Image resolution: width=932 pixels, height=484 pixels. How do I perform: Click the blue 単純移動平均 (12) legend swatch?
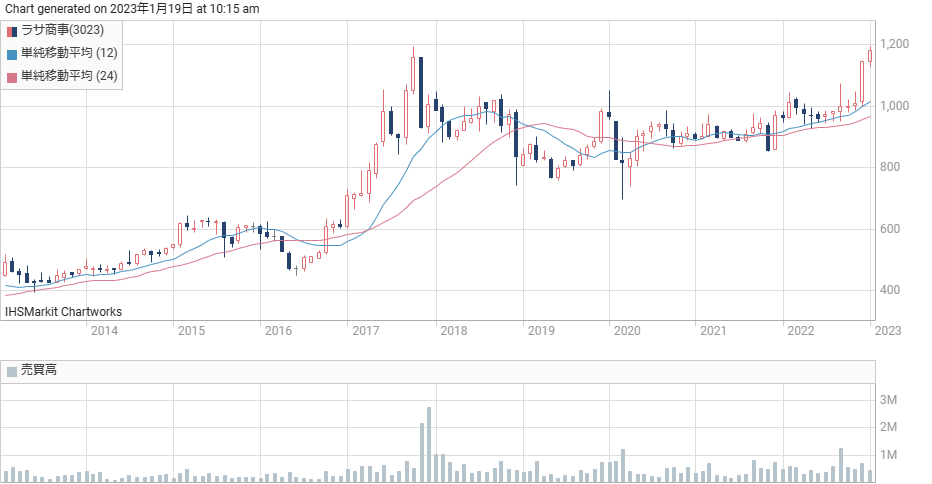[x=12, y=55]
